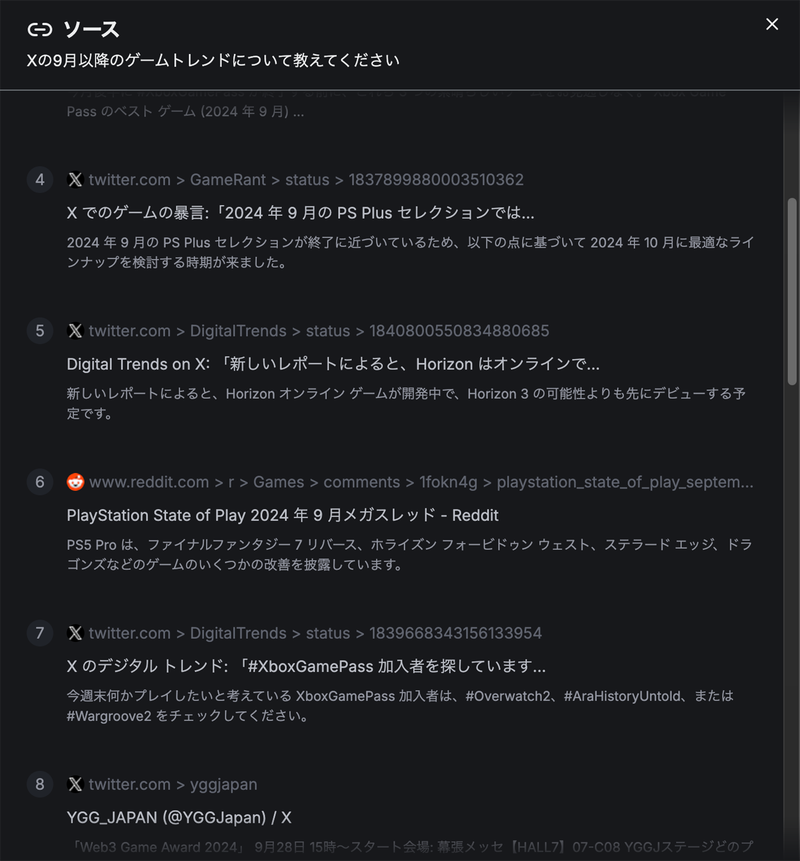Click the reddit.com r/Games comments URL
The image size is (800, 861).
coord(421,482)
